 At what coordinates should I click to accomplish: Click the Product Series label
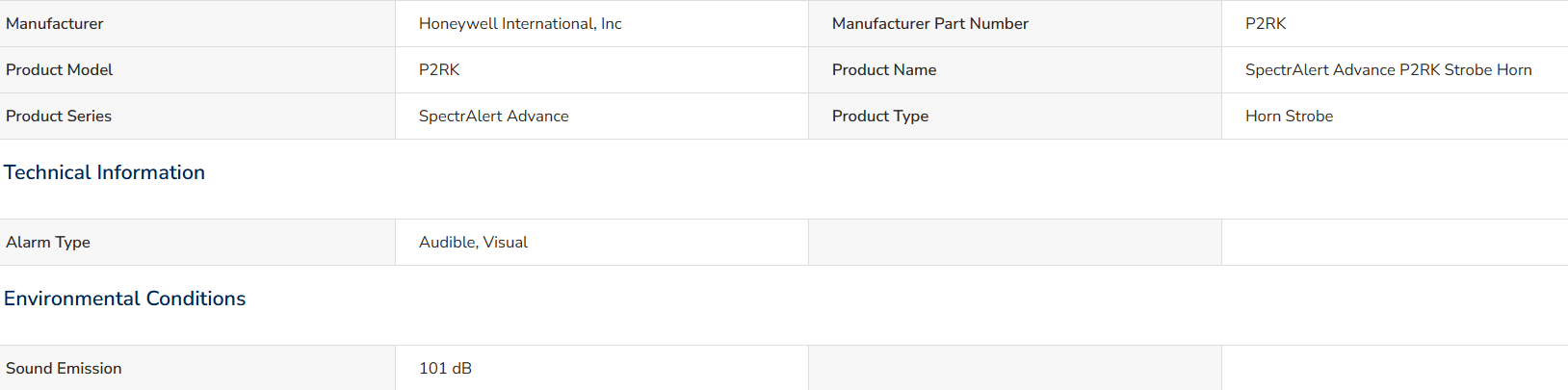click(59, 116)
